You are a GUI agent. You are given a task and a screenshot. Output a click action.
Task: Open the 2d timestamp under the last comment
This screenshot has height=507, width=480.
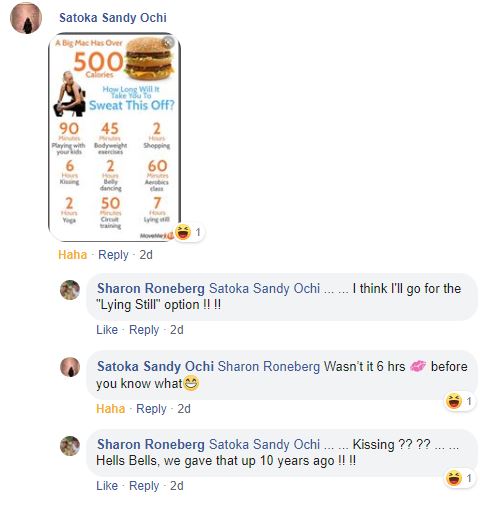(x=177, y=486)
